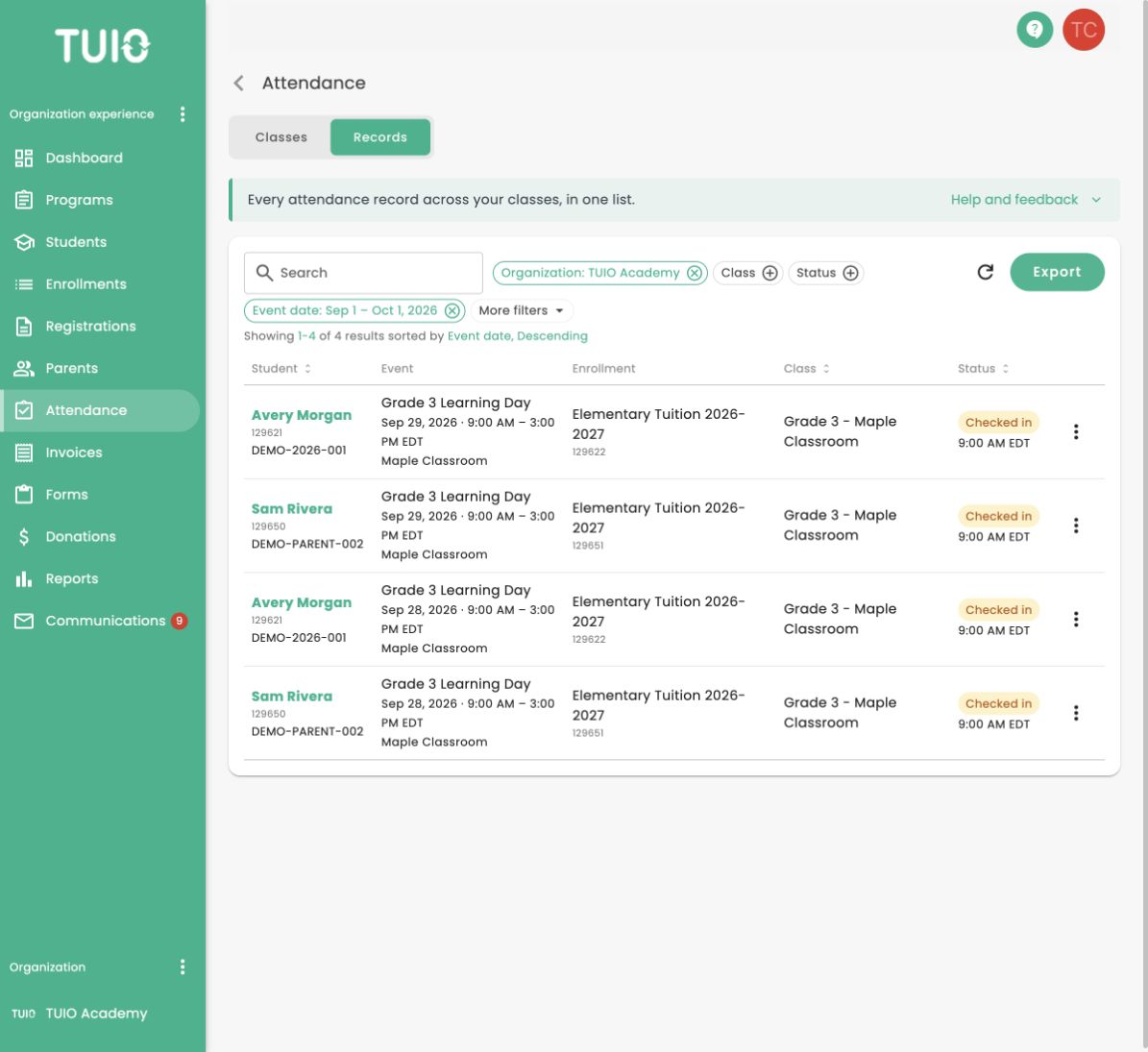This screenshot has width=1148, height=1052.
Task: Select the Records tab
Action: coord(380,137)
